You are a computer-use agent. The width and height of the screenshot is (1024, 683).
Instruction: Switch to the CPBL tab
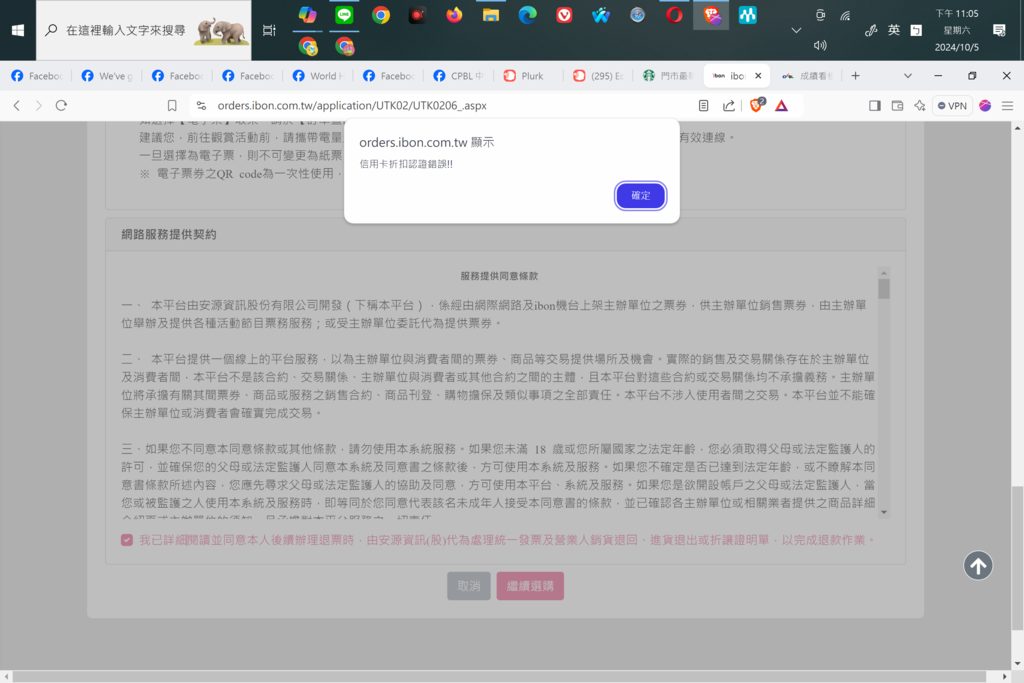pyautogui.click(x=458, y=76)
